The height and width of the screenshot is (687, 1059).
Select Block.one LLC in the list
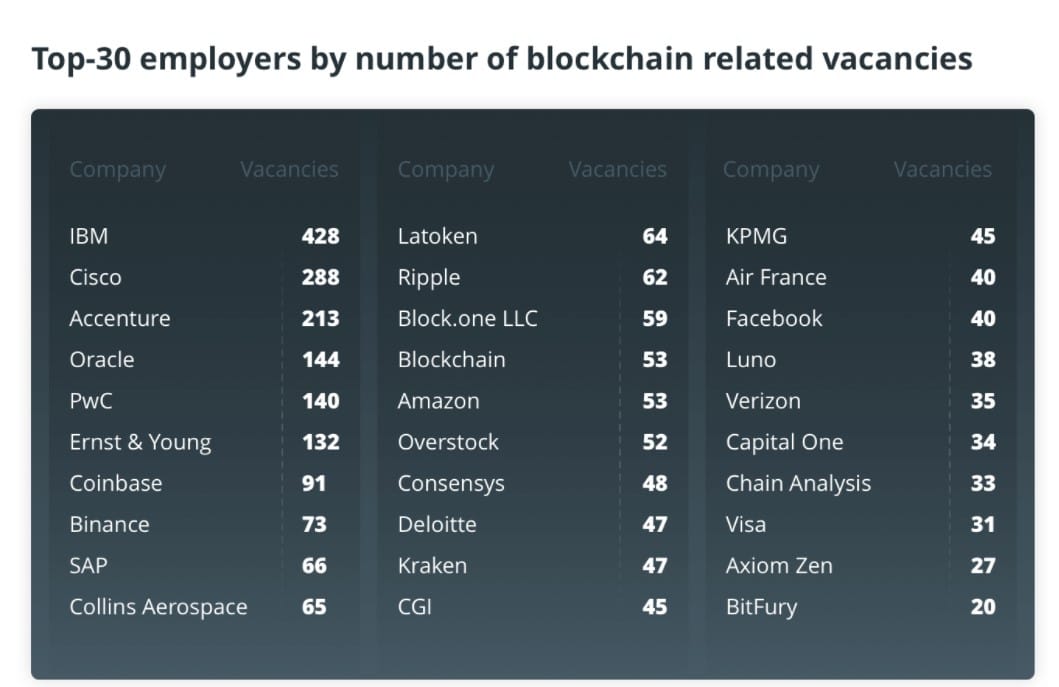click(467, 319)
